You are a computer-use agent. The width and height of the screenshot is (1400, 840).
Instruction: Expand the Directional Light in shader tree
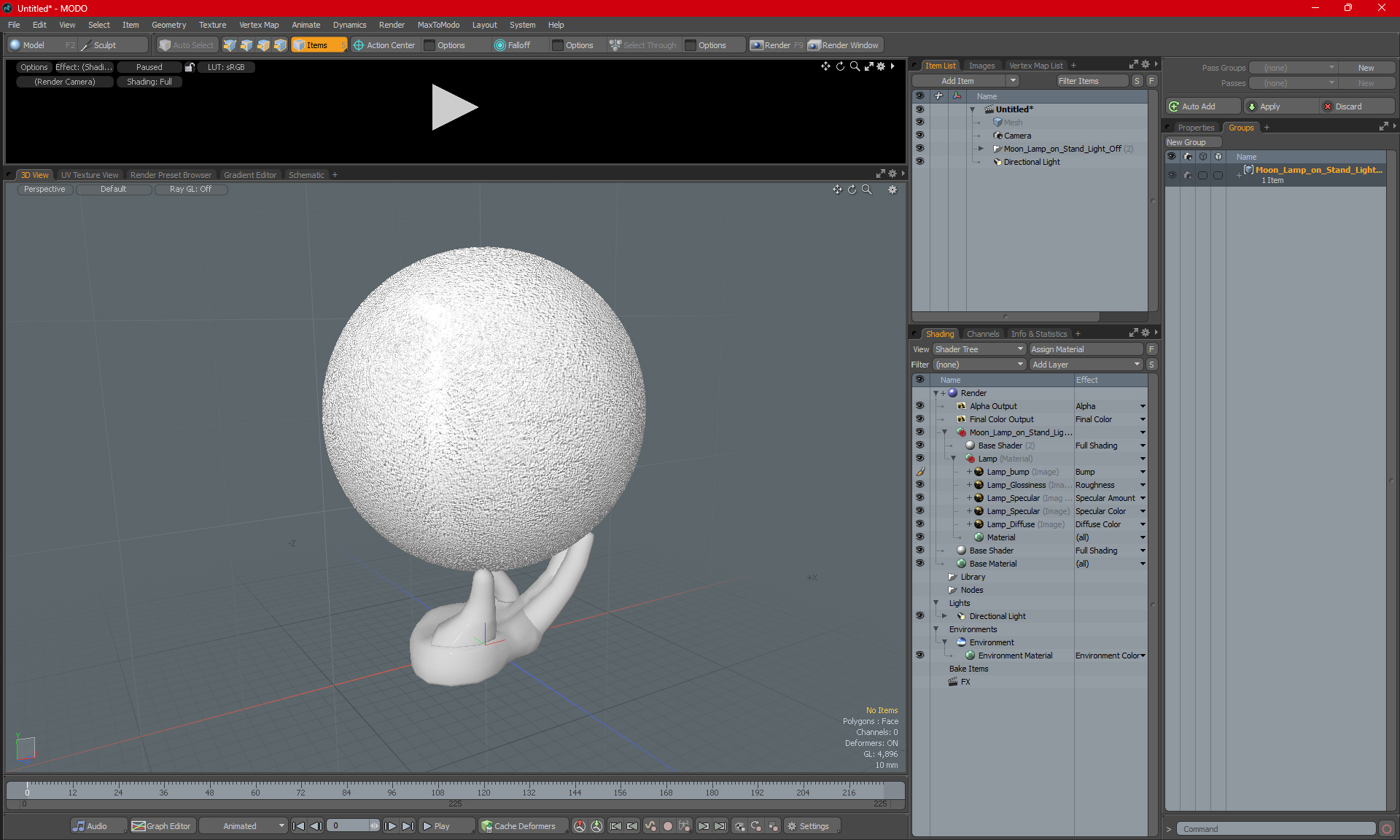tap(944, 616)
